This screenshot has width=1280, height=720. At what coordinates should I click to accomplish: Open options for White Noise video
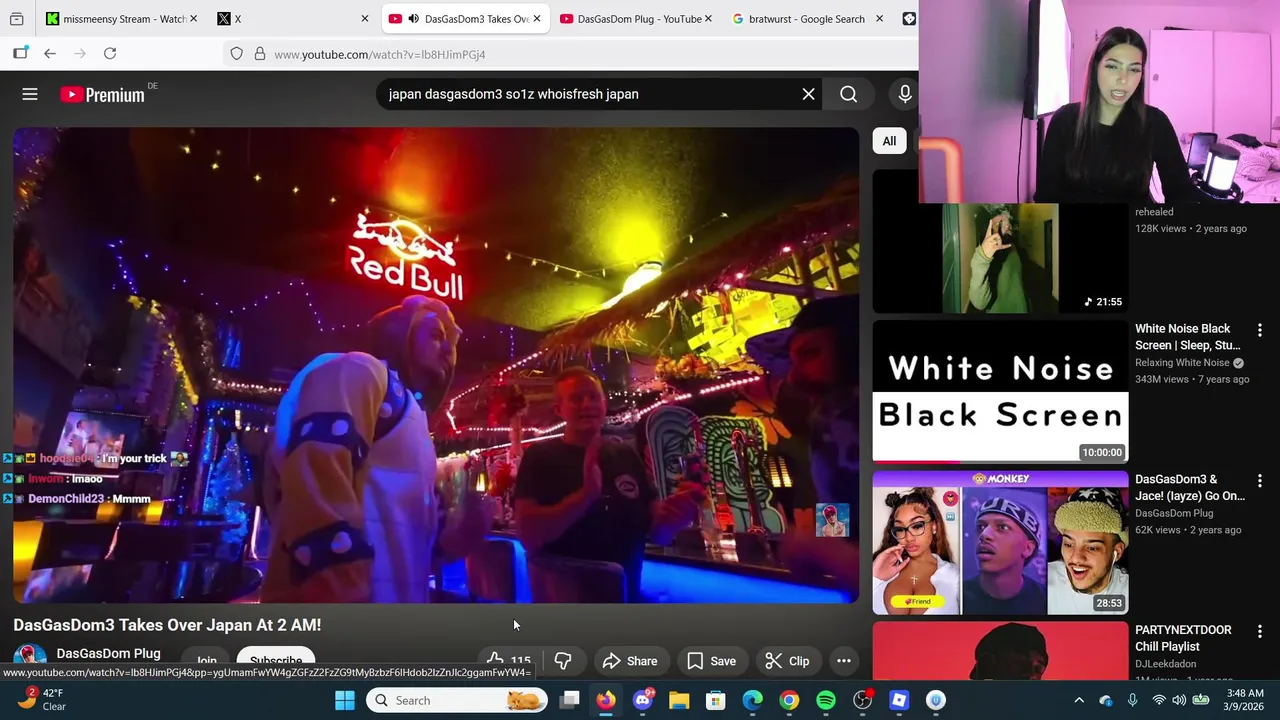point(1259,330)
